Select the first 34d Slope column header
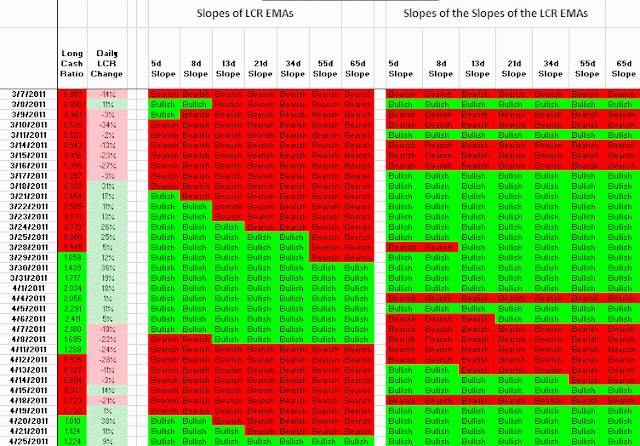Viewport: 640px width, 446px height. pos(293,69)
